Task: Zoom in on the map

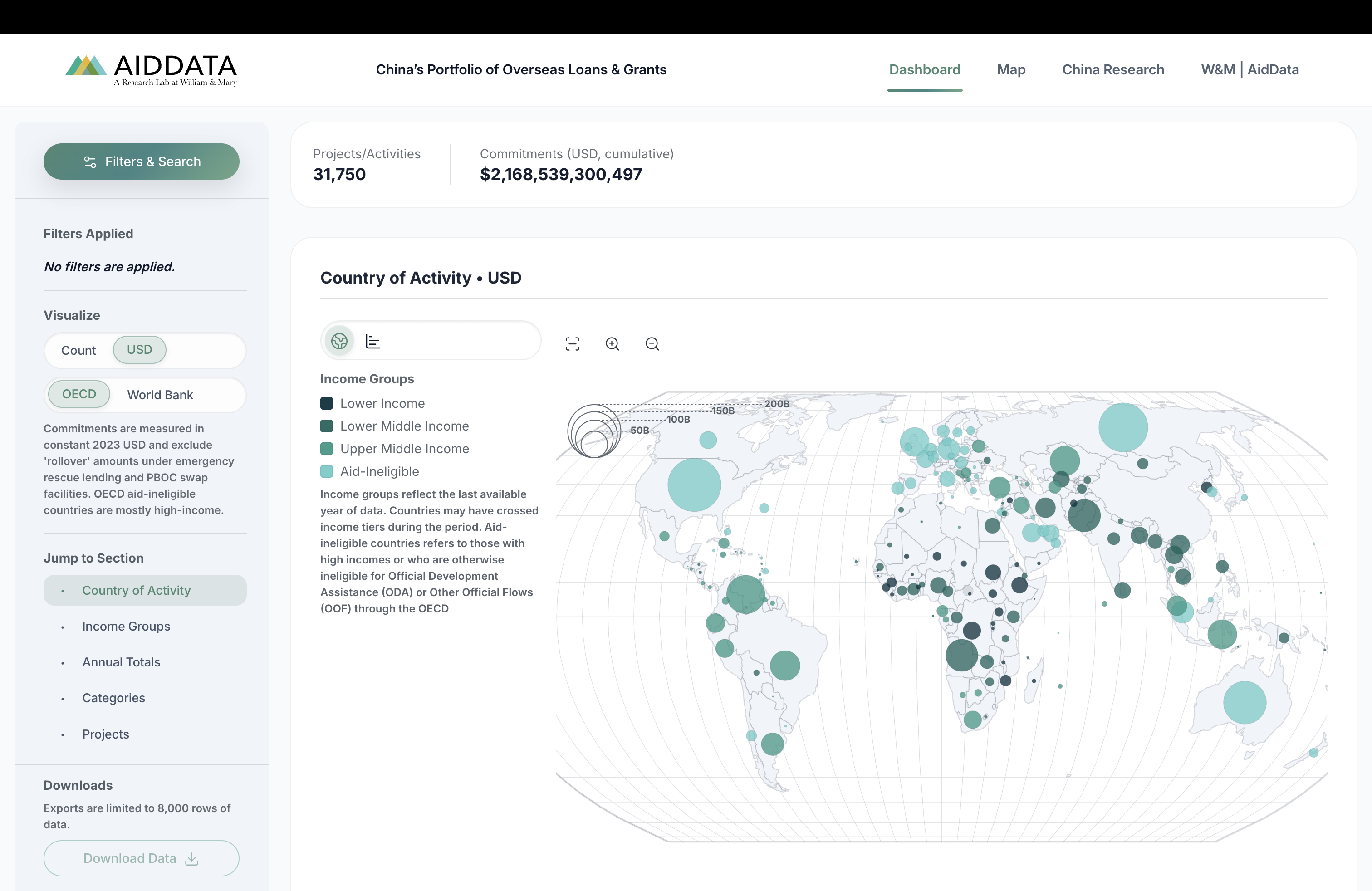Action: point(612,344)
